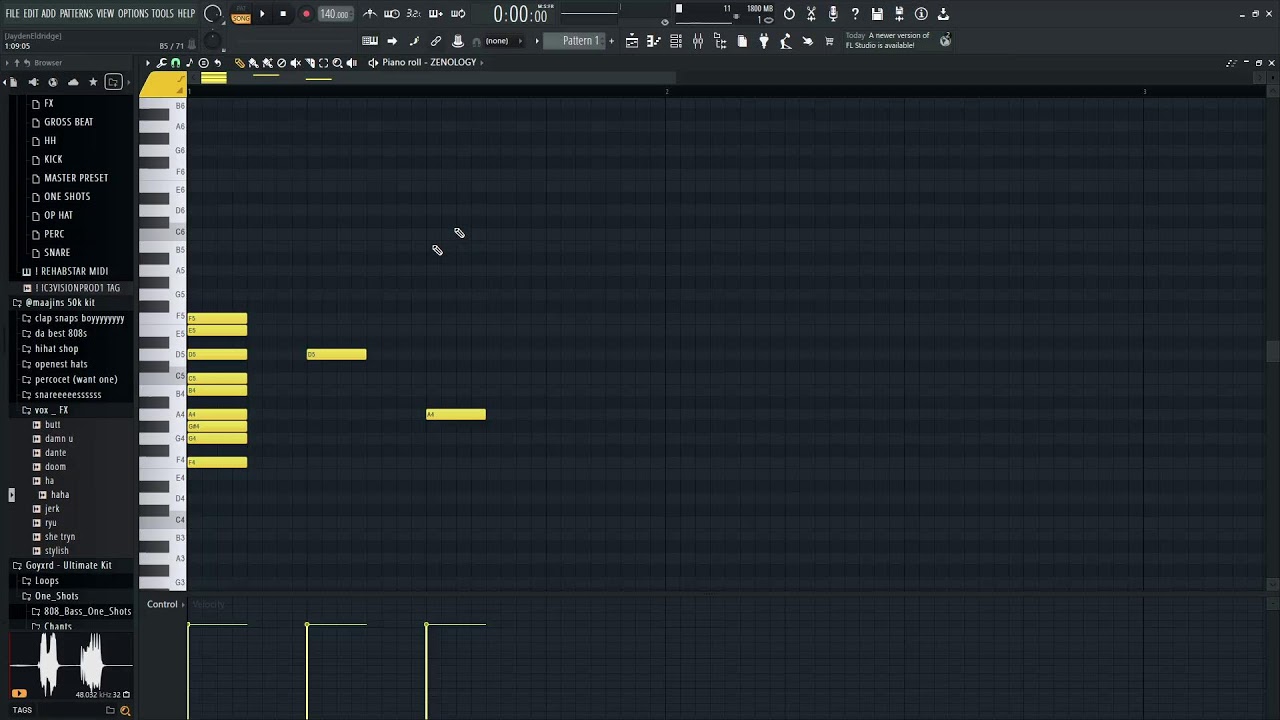This screenshot has height=720, width=1280.
Task: Open the undo history circular arrow icon
Action: click(789, 14)
